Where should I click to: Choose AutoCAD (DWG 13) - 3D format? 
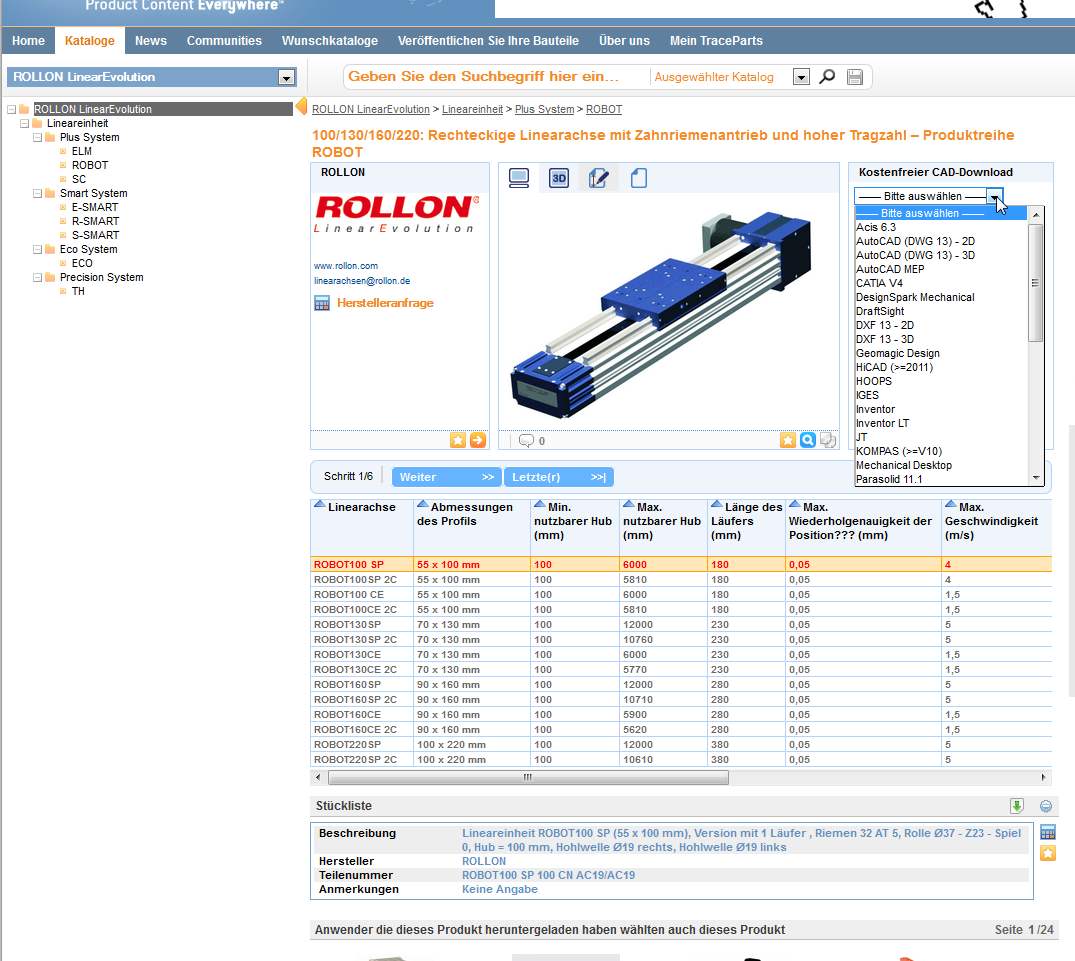pos(941,255)
